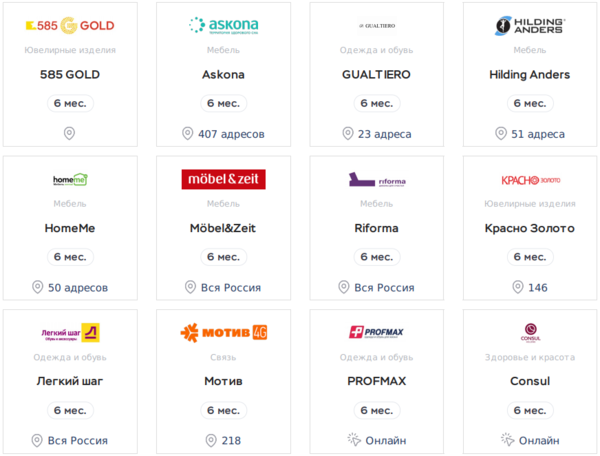Image resolution: width=600 pixels, height=456 pixels.
Task: Click Вся Россия under Möbel&Zeit
Action: tap(231, 288)
